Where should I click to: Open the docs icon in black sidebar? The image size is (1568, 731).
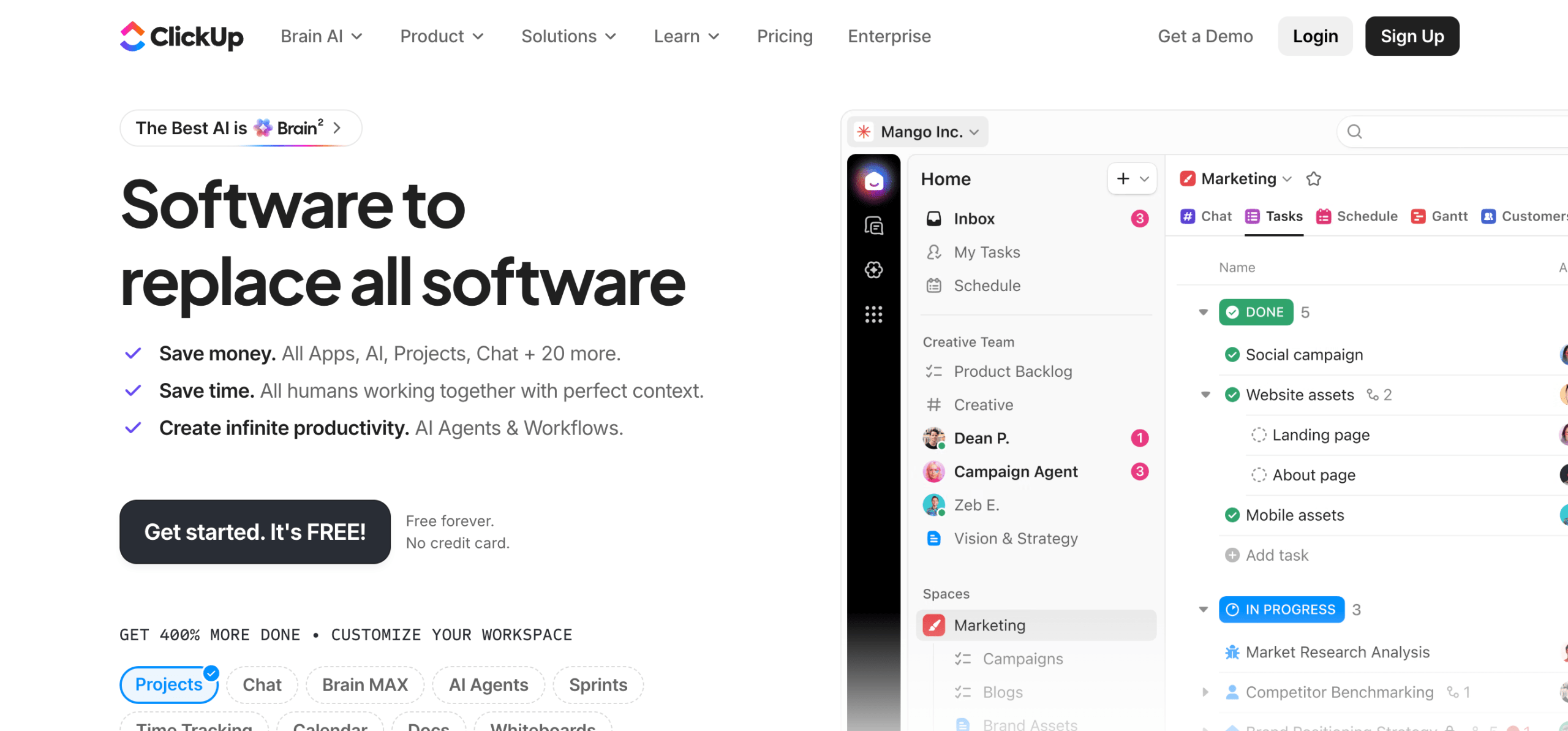(873, 225)
